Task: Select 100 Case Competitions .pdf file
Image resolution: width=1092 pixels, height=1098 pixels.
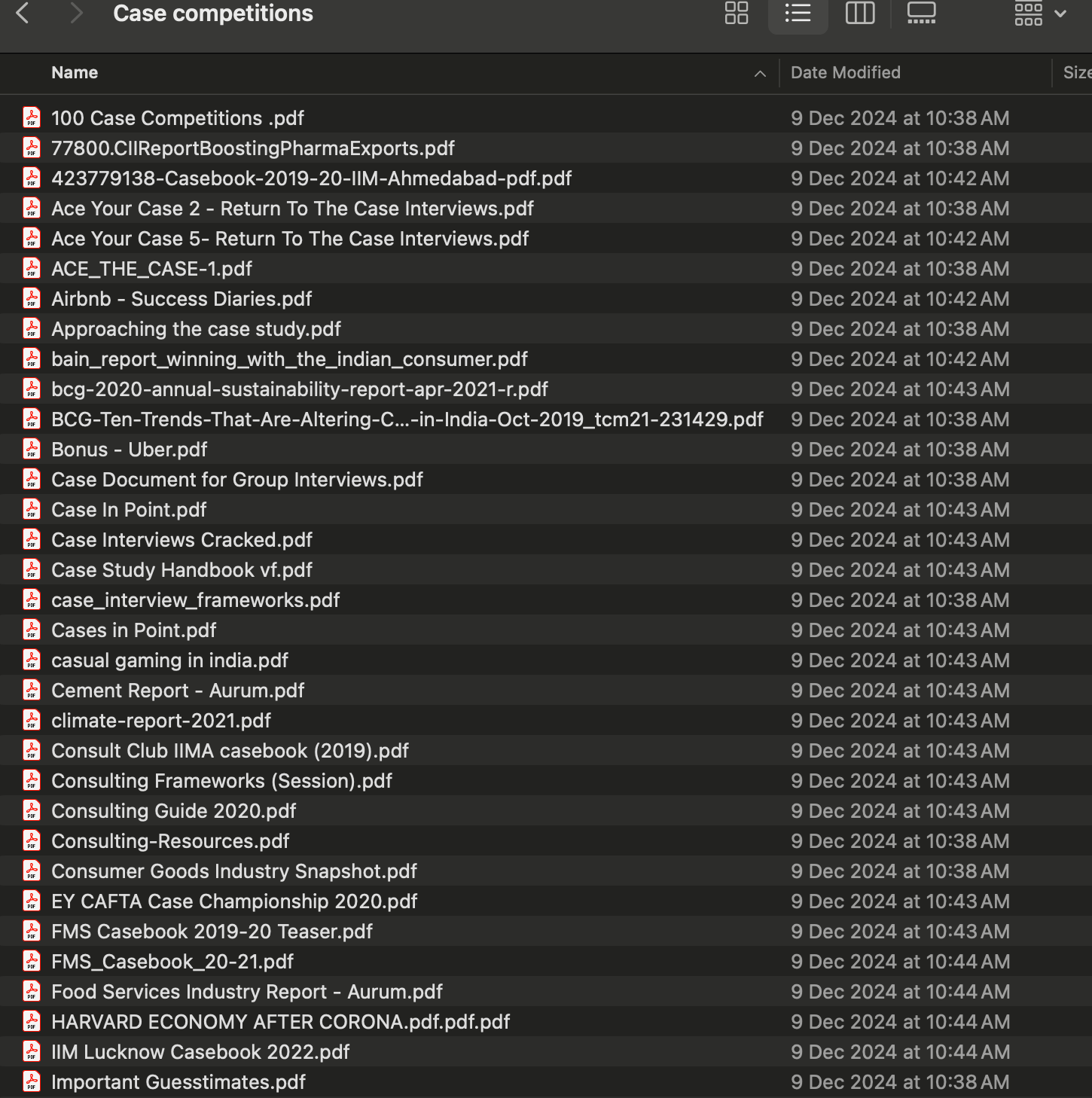Action: 546,118
